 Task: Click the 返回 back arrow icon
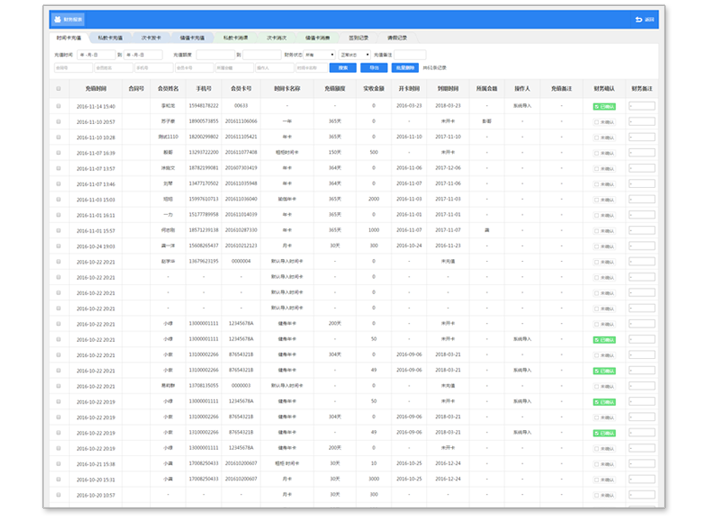[639, 19]
